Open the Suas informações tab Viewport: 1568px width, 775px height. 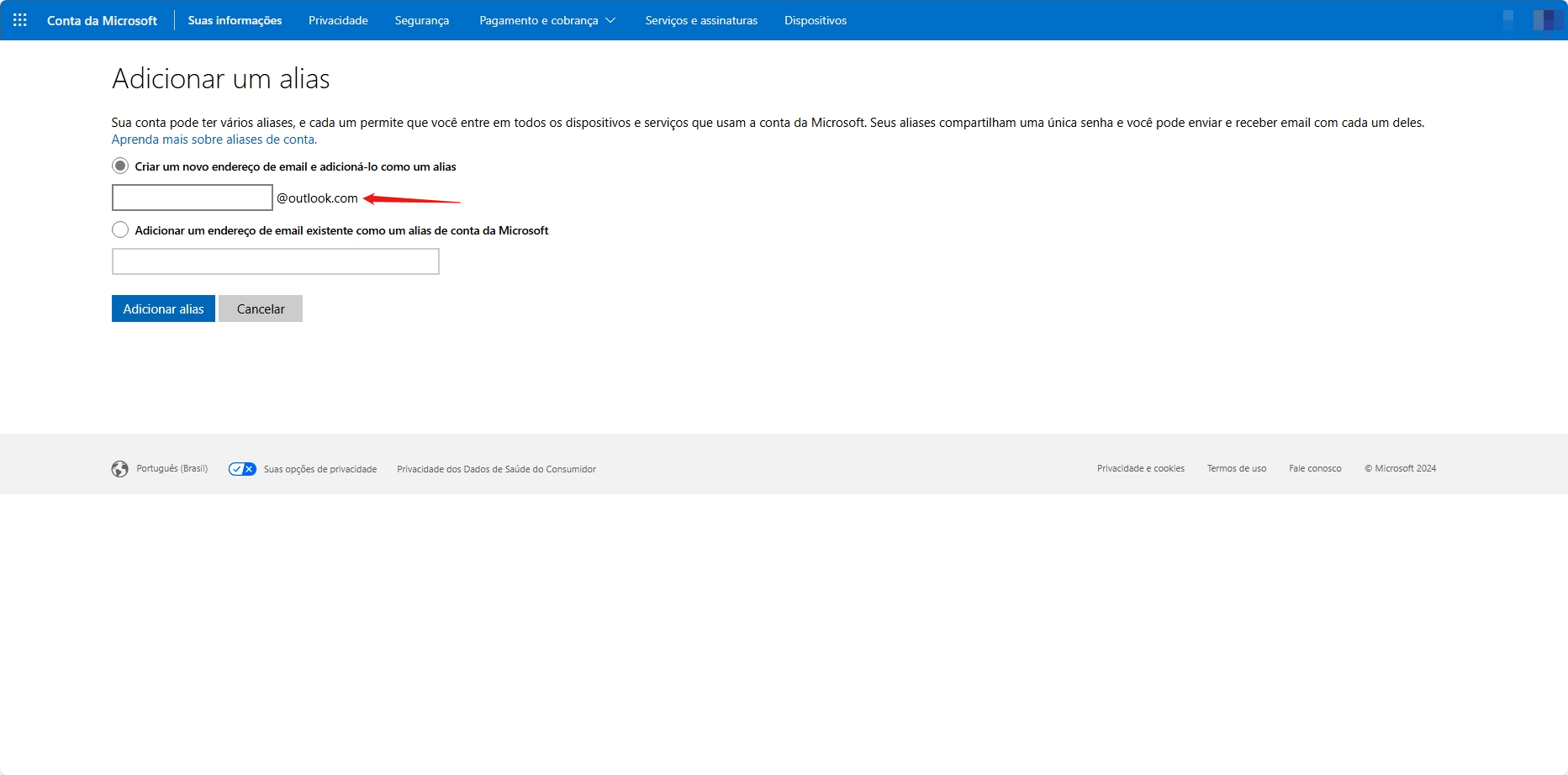[235, 20]
